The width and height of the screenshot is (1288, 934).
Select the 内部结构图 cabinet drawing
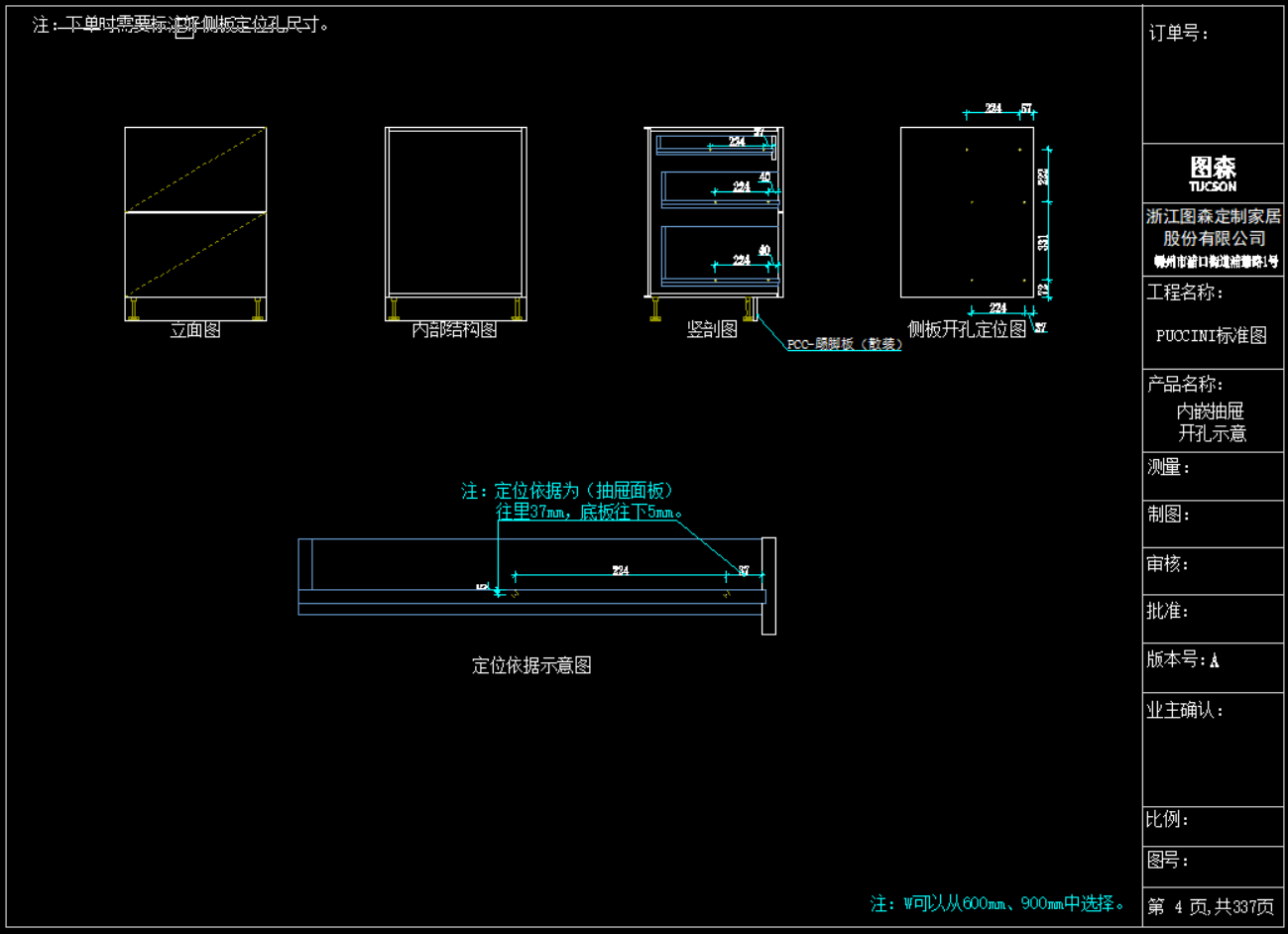(x=455, y=223)
